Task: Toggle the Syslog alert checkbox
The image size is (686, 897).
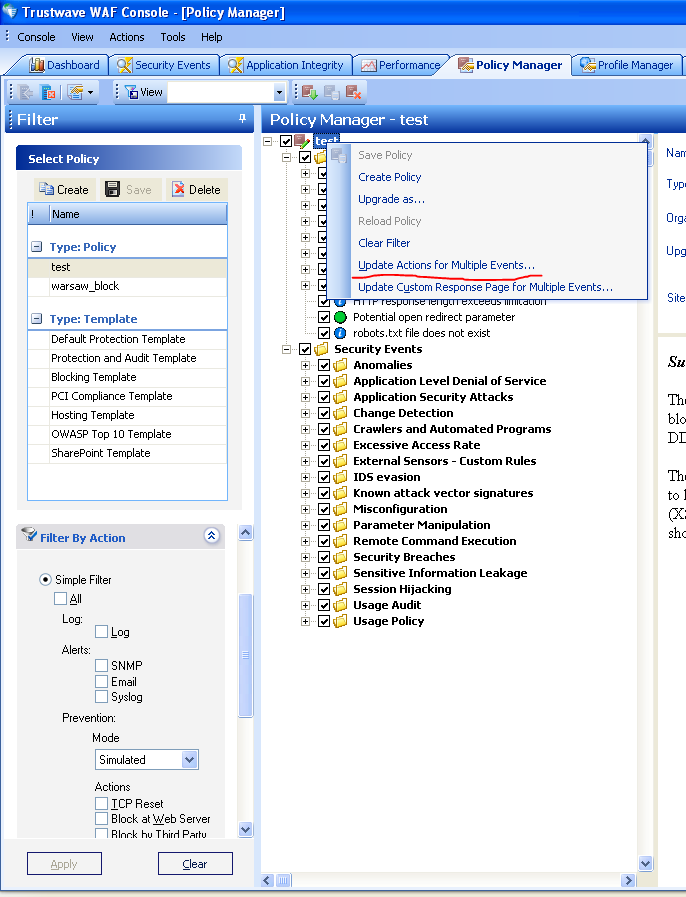Action: click(x=102, y=697)
